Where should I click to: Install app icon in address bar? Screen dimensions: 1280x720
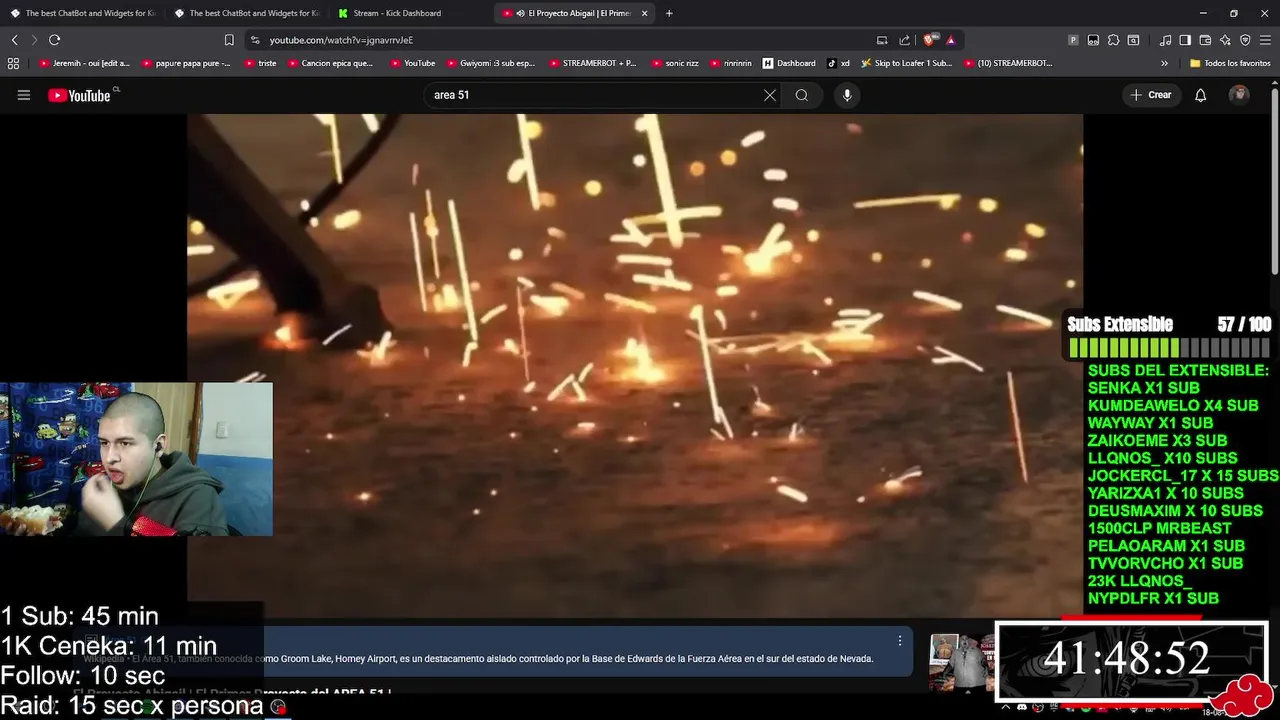coord(882,40)
